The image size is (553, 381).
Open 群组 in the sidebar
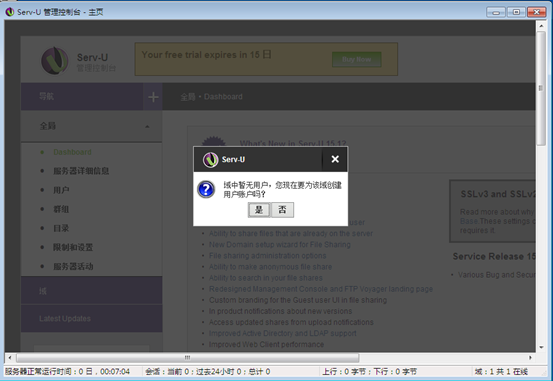[x=61, y=209]
